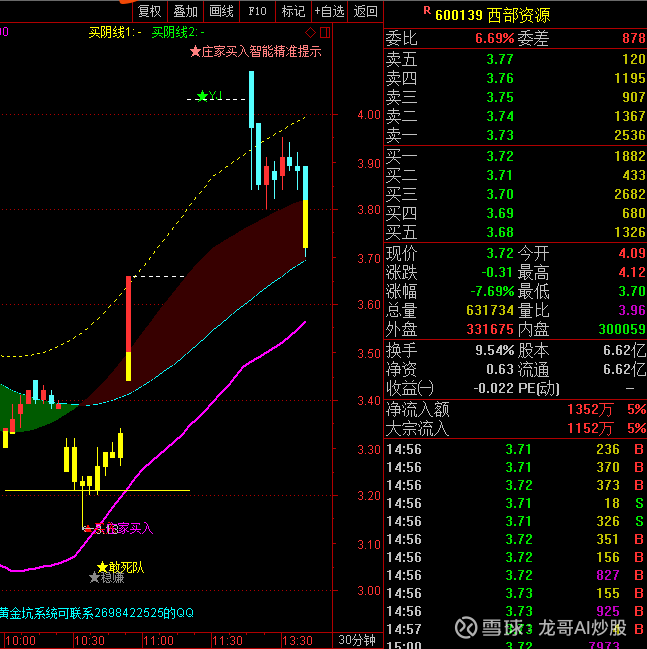Click the tall cyan candlestick at peak
Image resolution: width=647 pixels, height=649 pixels.
251,99
